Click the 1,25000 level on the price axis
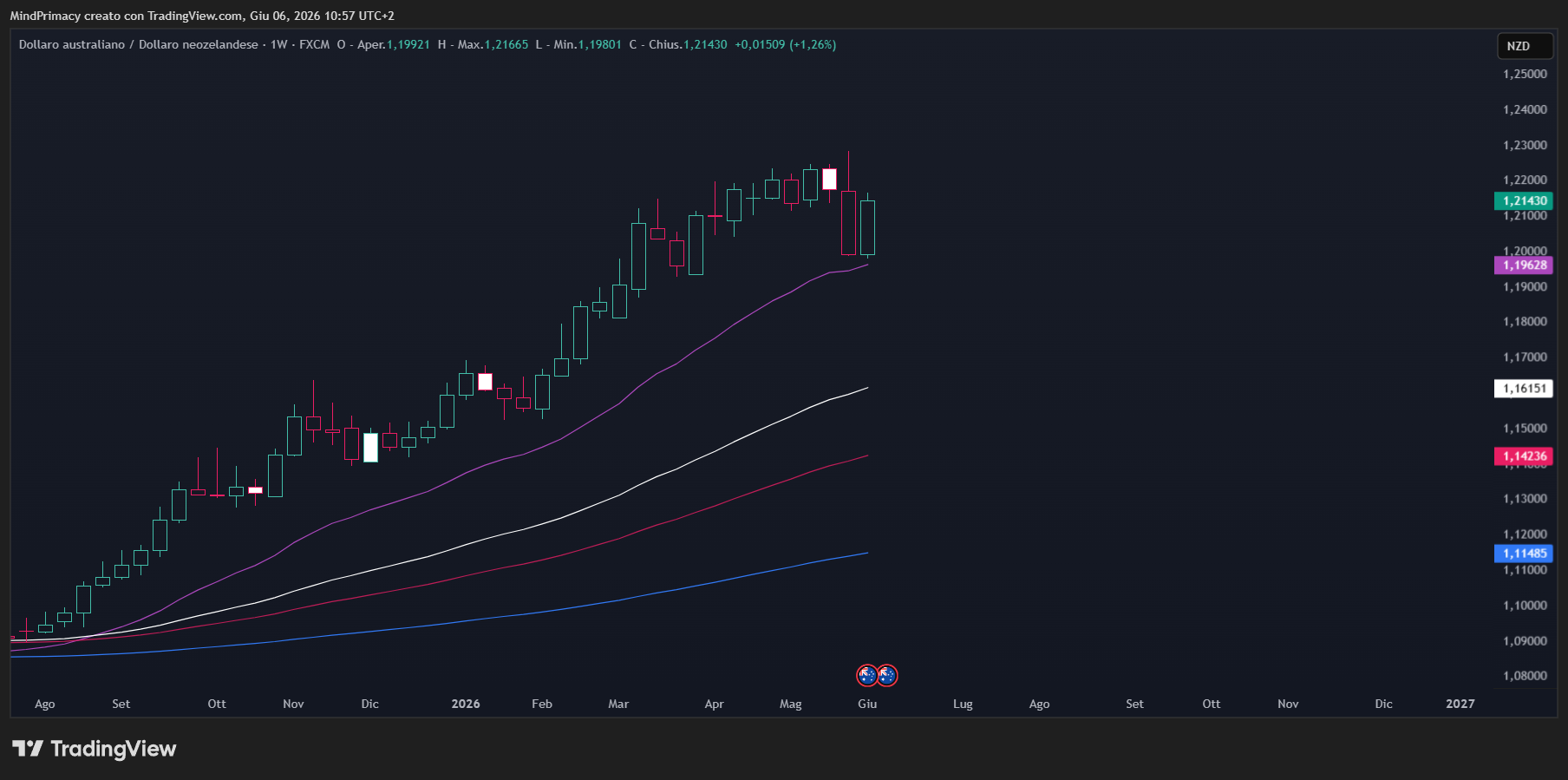The width and height of the screenshot is (1568, 780). coord(1525,74)
